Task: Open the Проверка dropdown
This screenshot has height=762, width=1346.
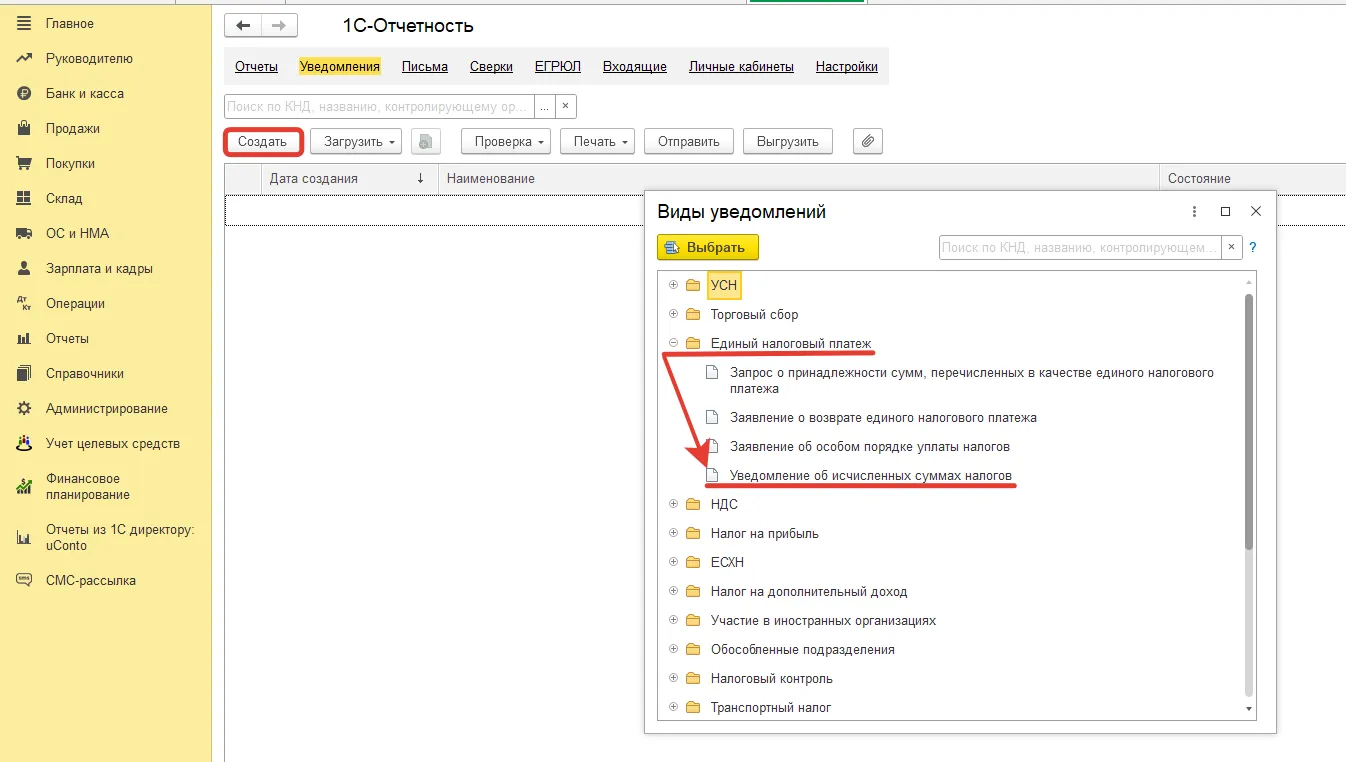Action: [x=506, y=141]
